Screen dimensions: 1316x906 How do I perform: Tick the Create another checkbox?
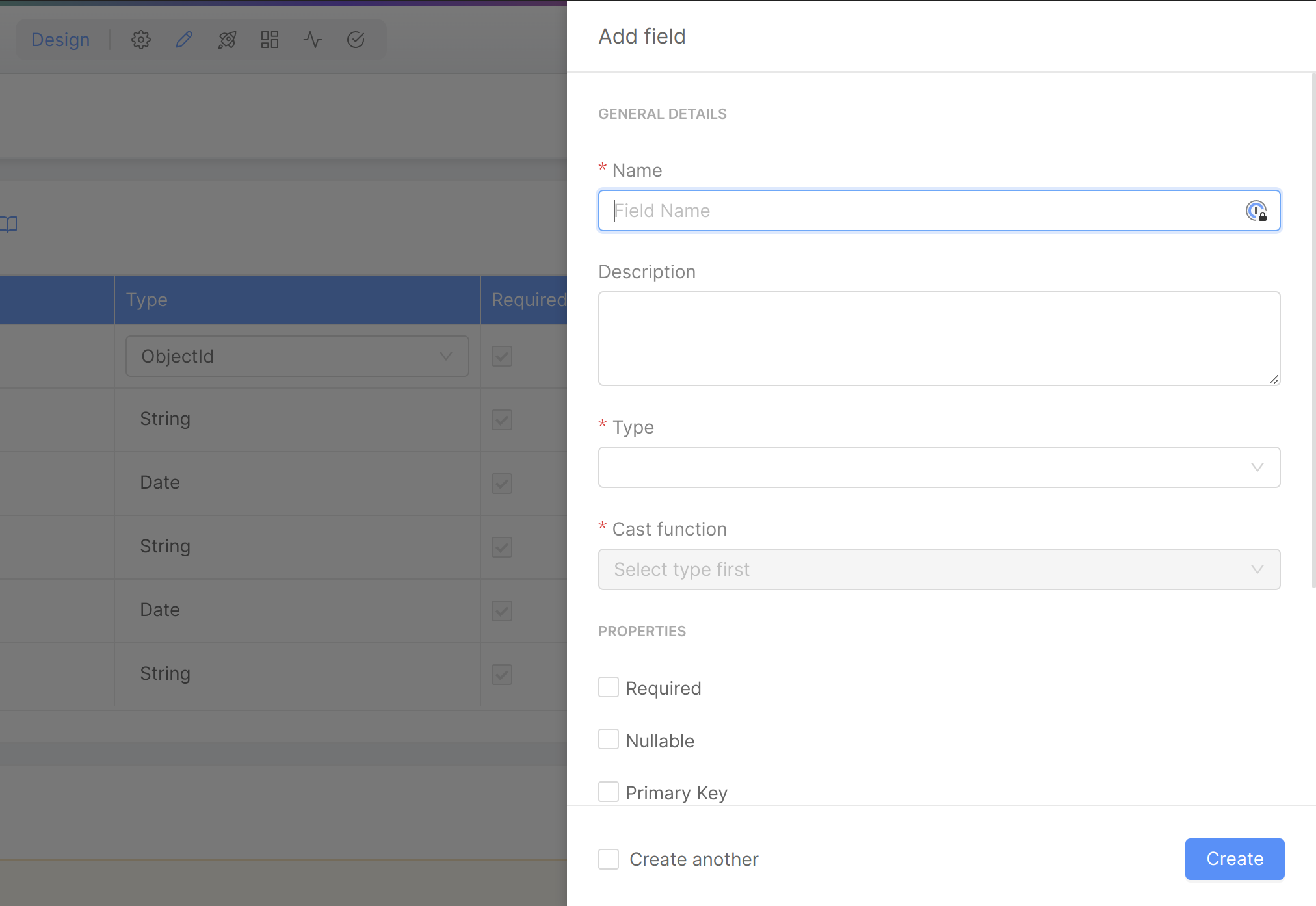(x=609, y=859)
